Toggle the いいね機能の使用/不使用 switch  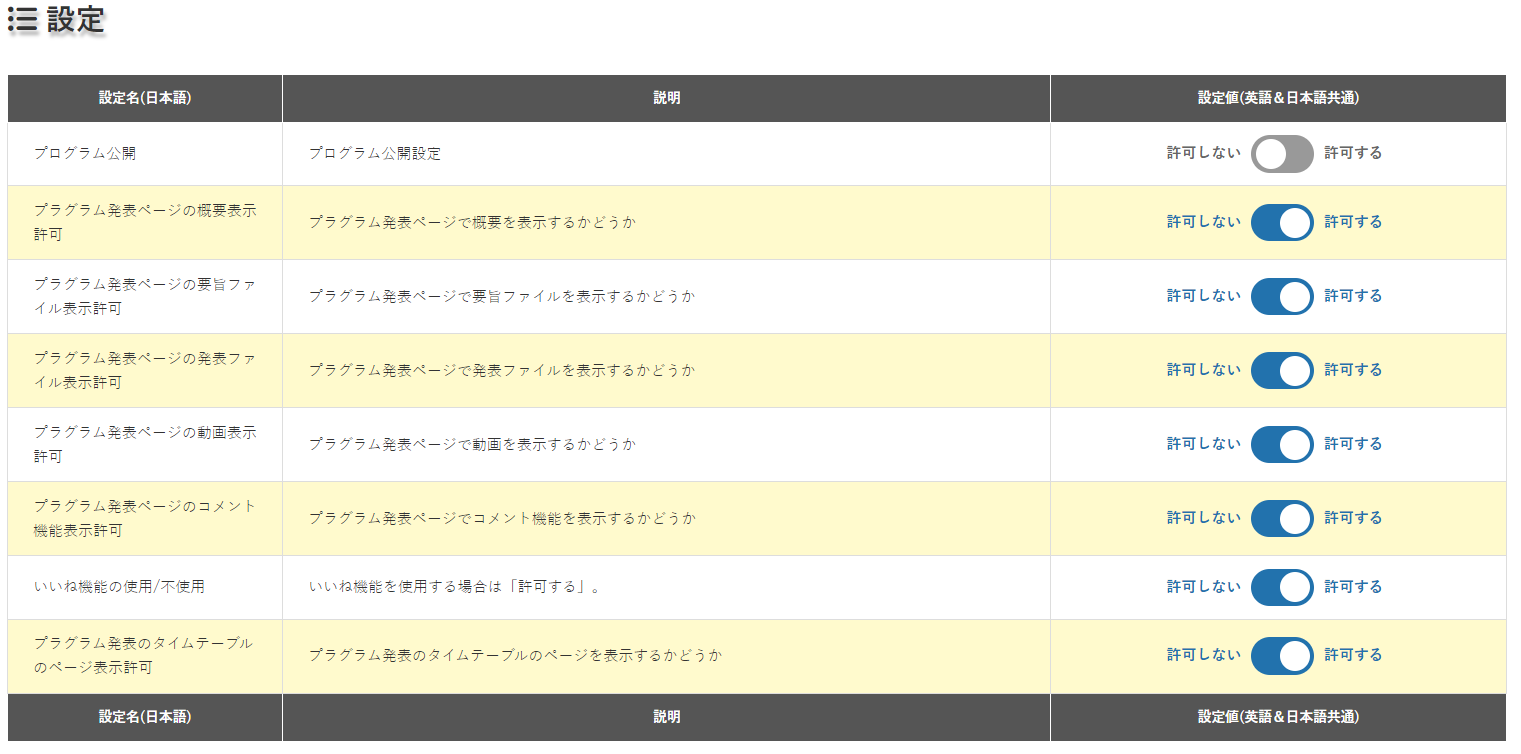[x=1282, y=588]
